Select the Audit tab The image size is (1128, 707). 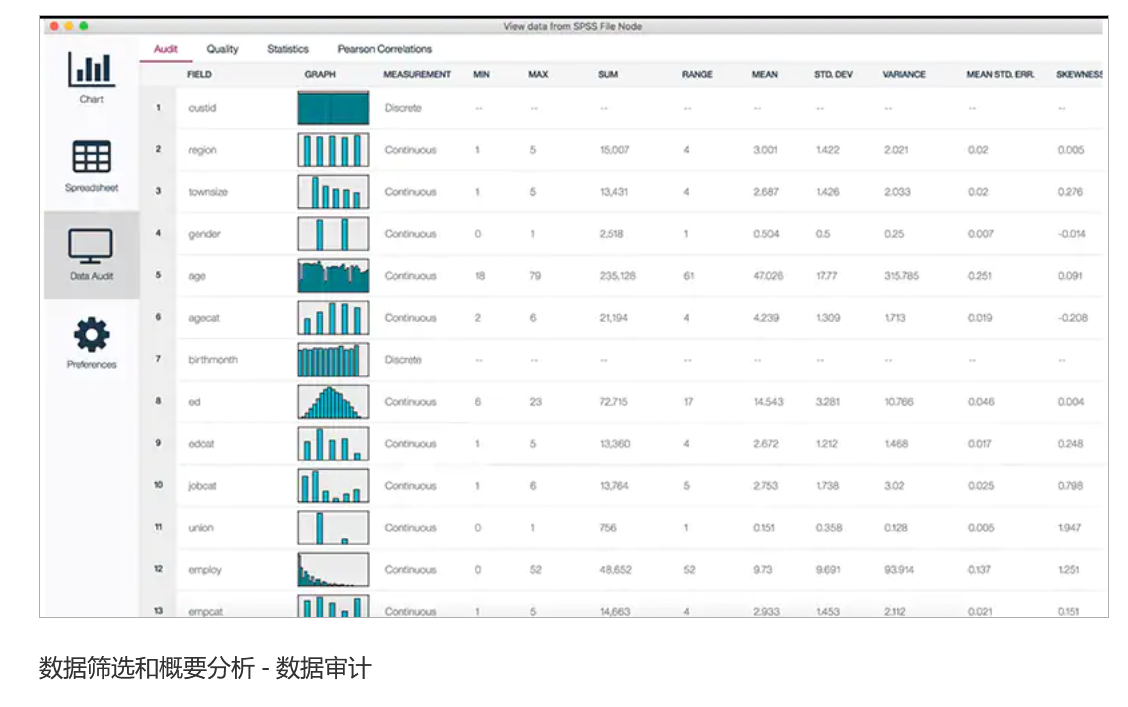point(166,49)
